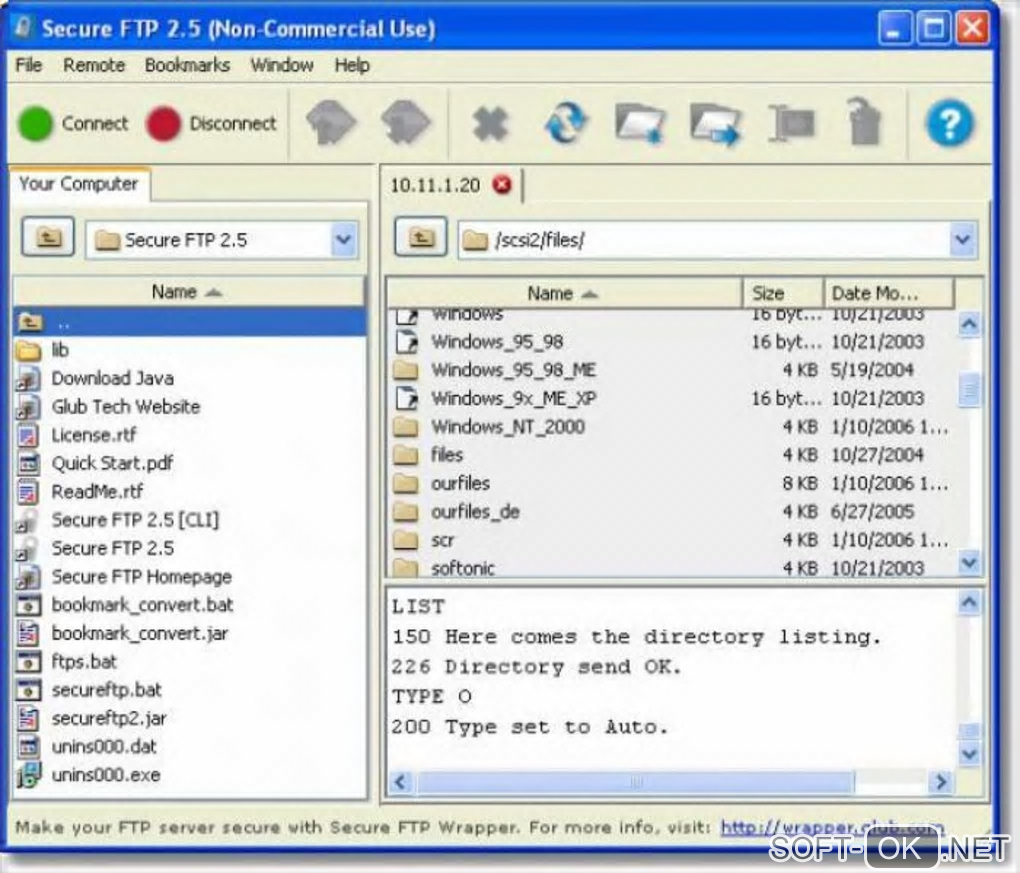Select the Your Computer tab

click(79, 184)
